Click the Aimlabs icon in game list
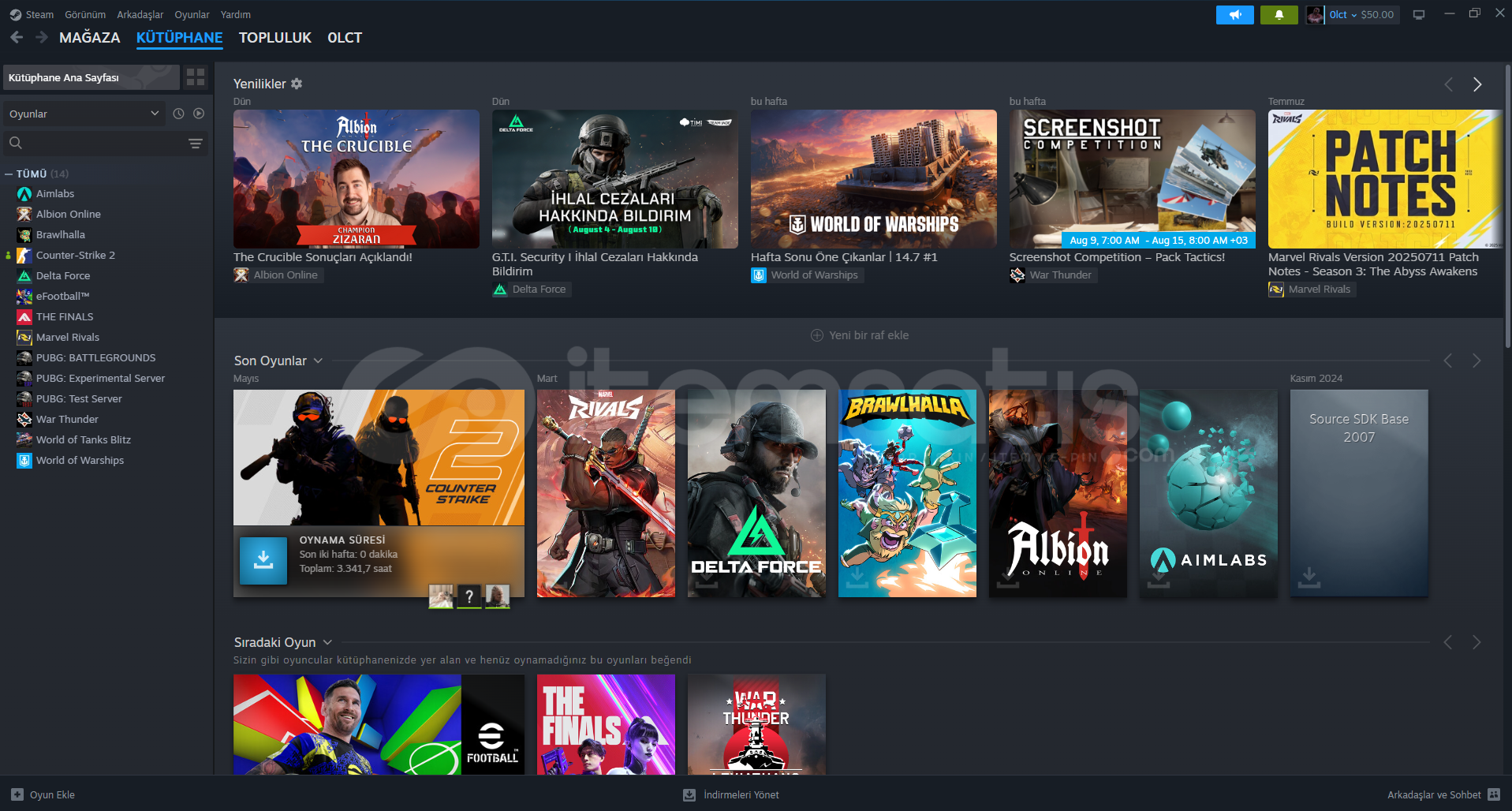Screen dimensions: 1512x811 click(24, 193)
